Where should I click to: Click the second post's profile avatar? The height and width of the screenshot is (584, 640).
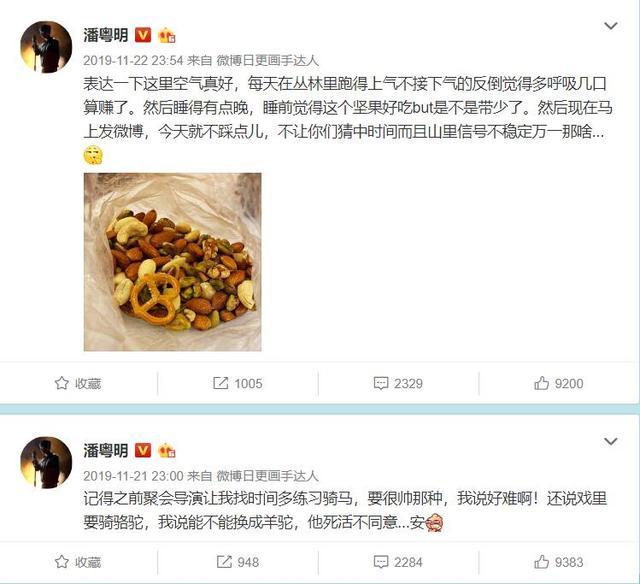click(x=46, y=462)
